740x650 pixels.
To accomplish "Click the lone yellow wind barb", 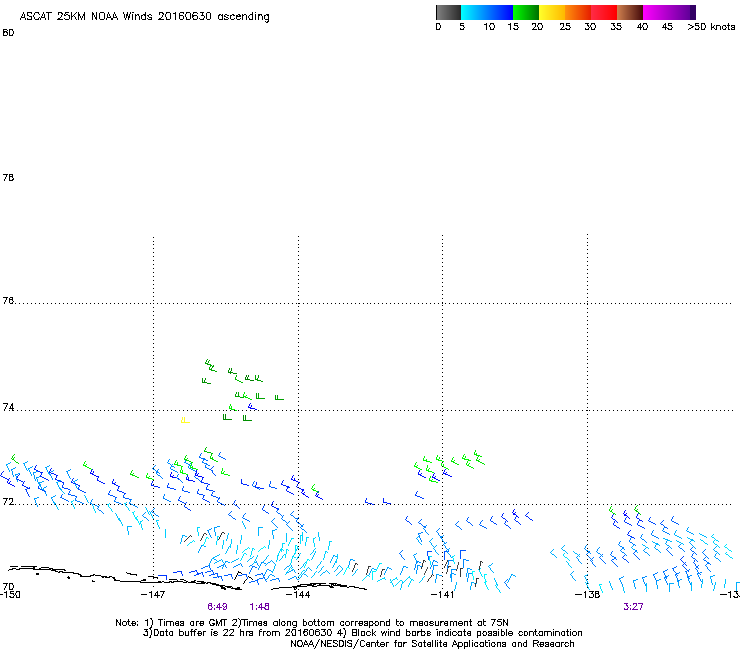I will click(x=185, y=420).
